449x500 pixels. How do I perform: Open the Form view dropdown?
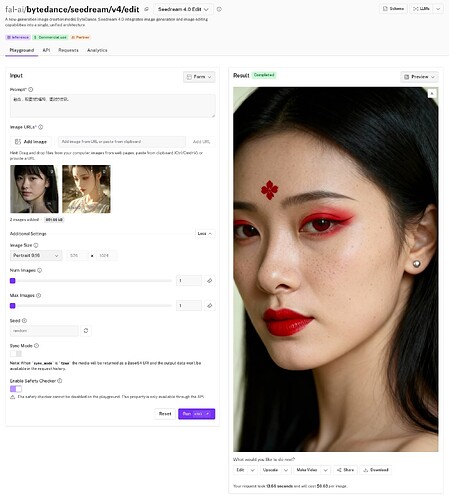[199, 77]
